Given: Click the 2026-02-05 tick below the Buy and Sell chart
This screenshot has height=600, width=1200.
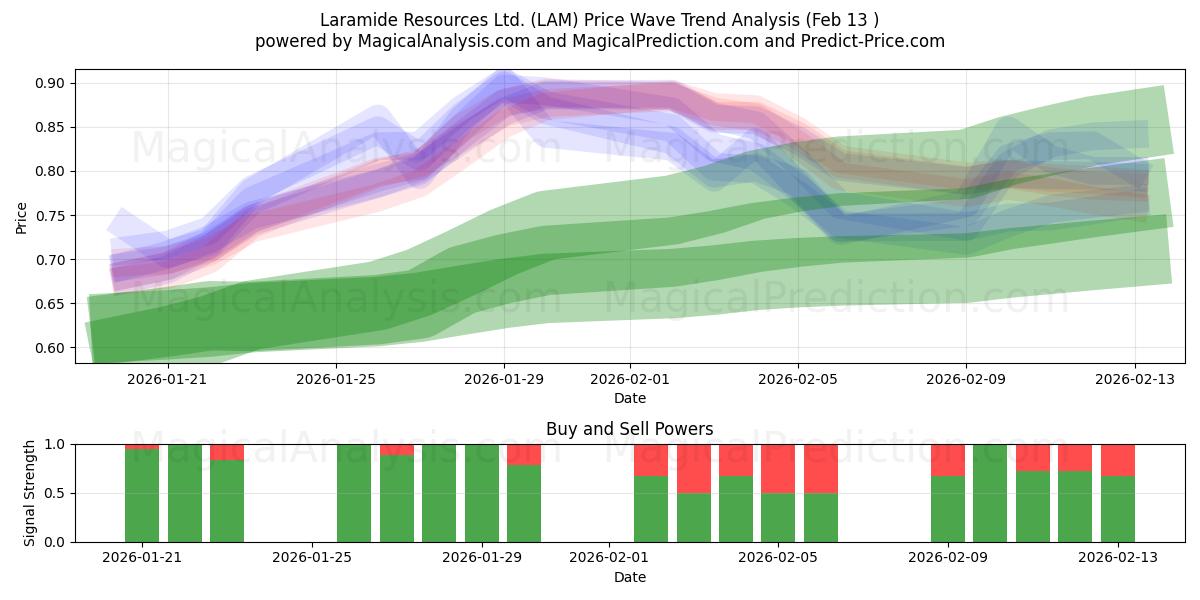Looking at the screenshot, I should [x=778, y=558].
